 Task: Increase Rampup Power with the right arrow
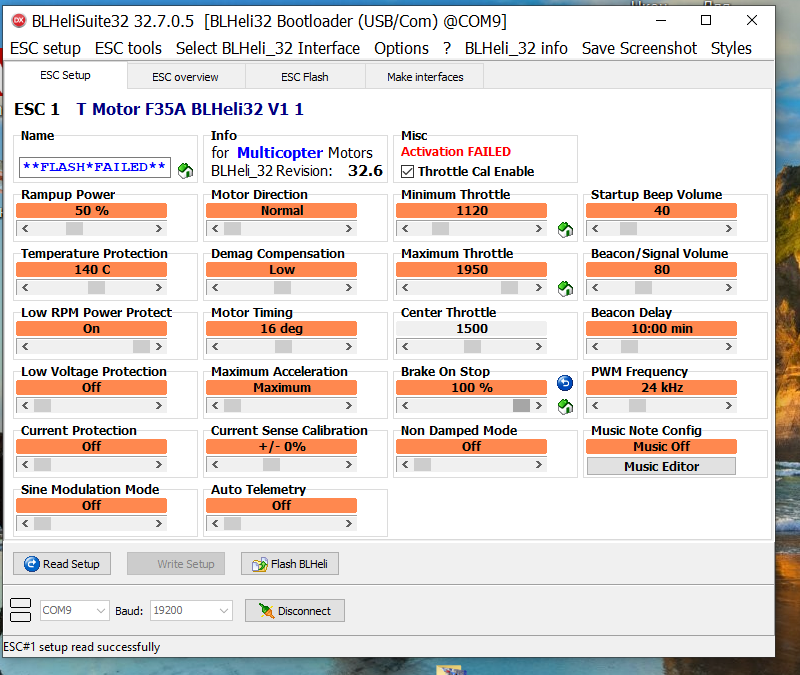coord(159,229)
